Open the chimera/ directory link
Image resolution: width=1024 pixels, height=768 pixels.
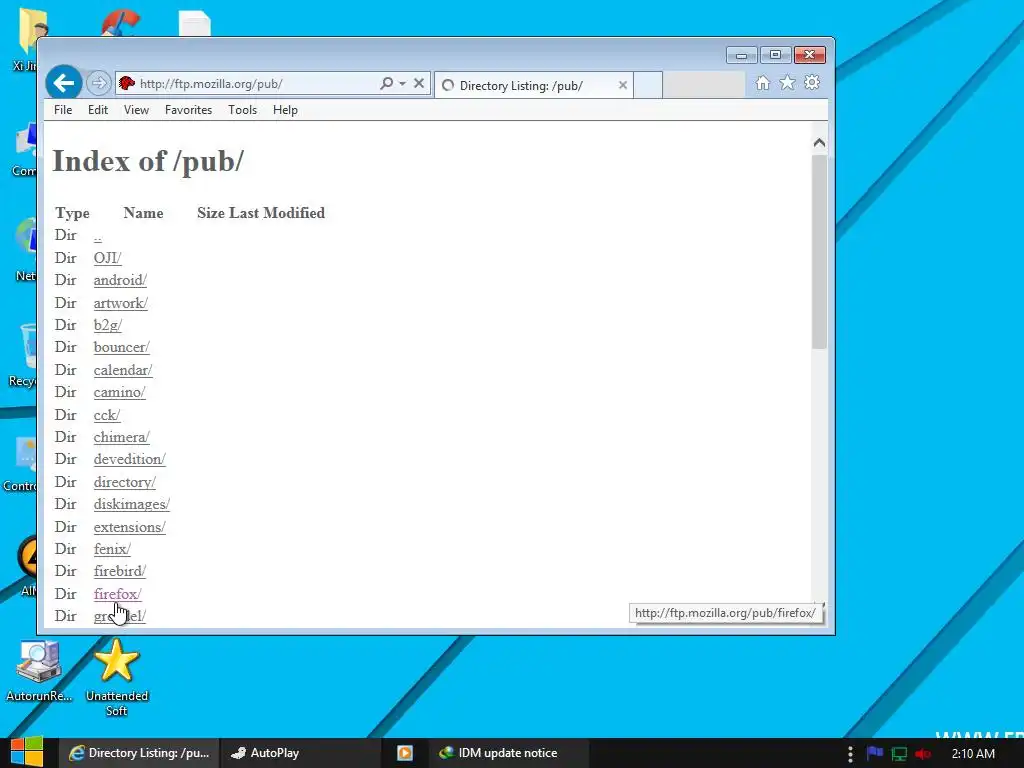121,438
